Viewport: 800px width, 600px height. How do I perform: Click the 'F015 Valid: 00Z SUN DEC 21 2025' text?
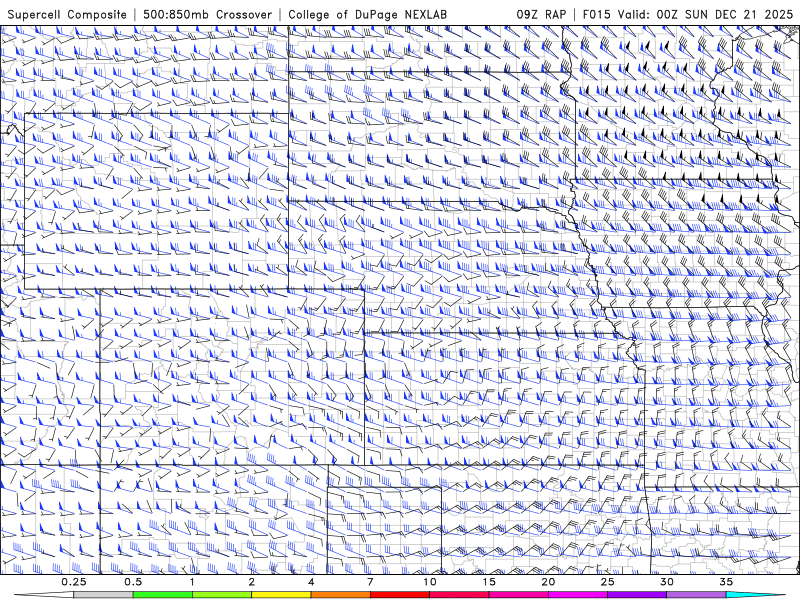(687, 14)
